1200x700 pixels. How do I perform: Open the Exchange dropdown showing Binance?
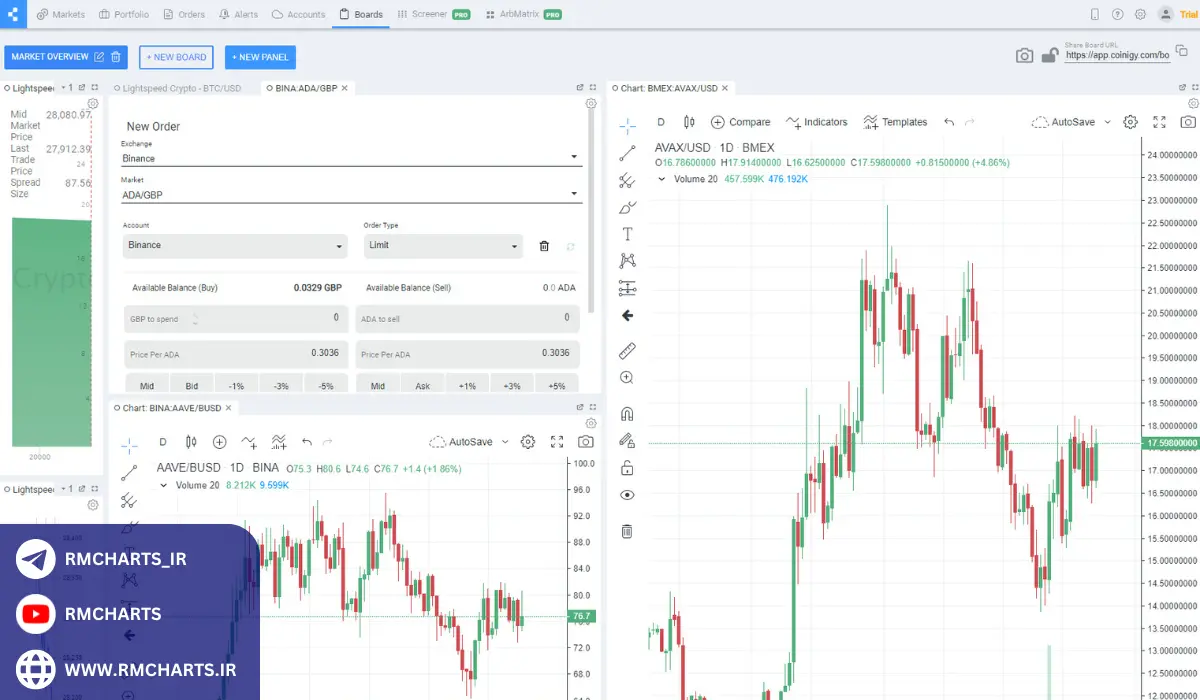click(x=352, y=157)
